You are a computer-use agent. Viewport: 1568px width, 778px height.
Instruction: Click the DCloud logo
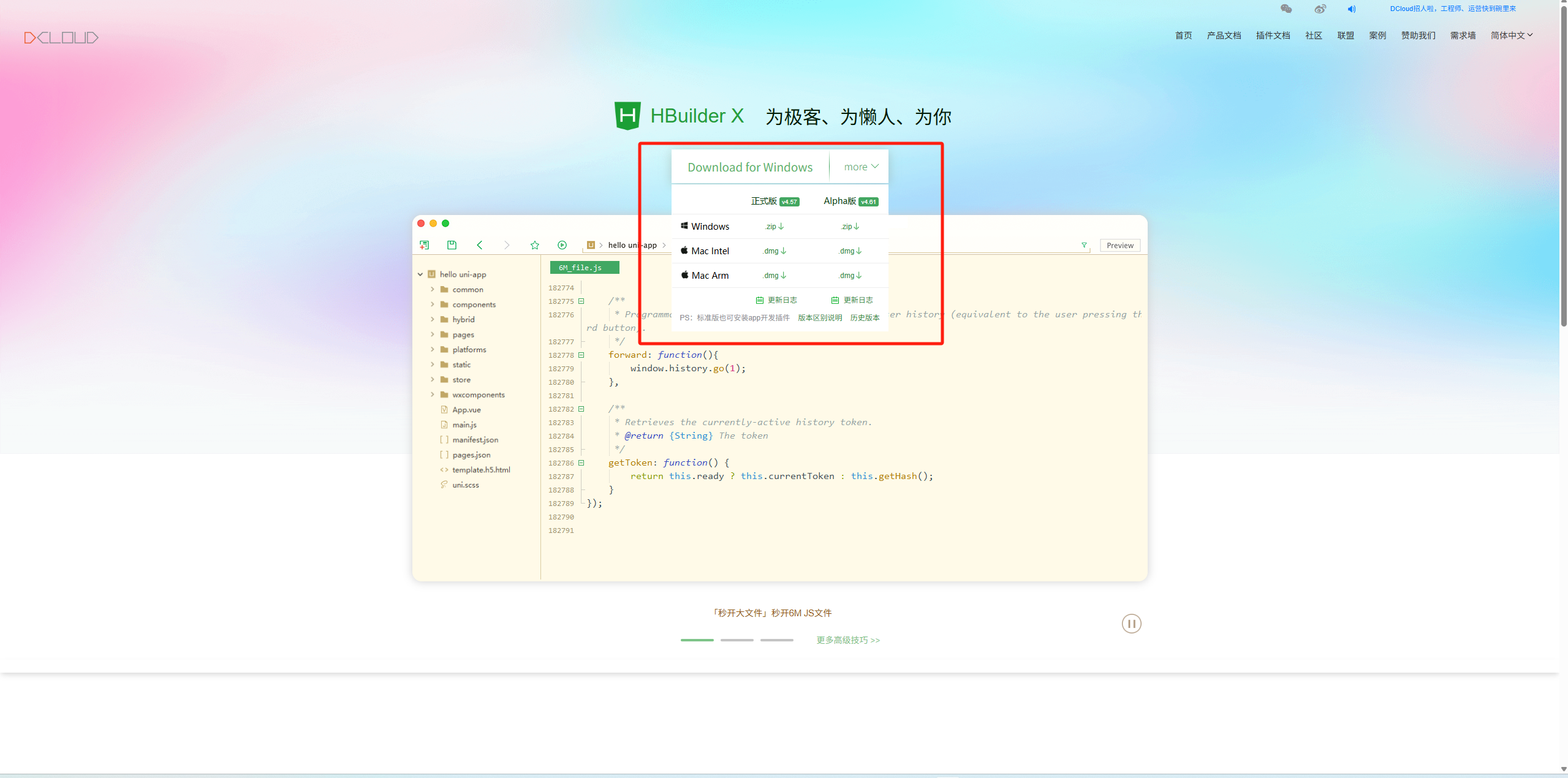[61, 37]
